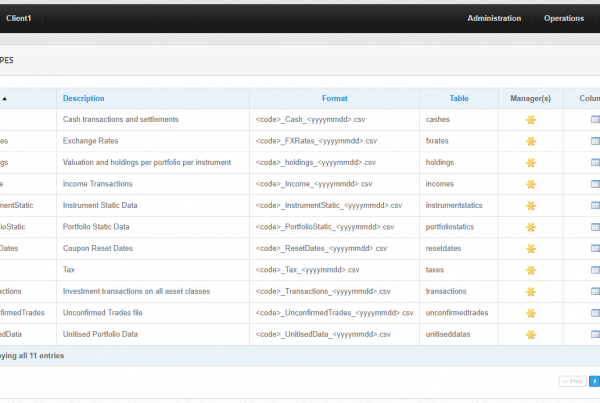Open managers icon for Income Transactions row
The width and height of the screenshot is (600, 403).
coord(530,184)
